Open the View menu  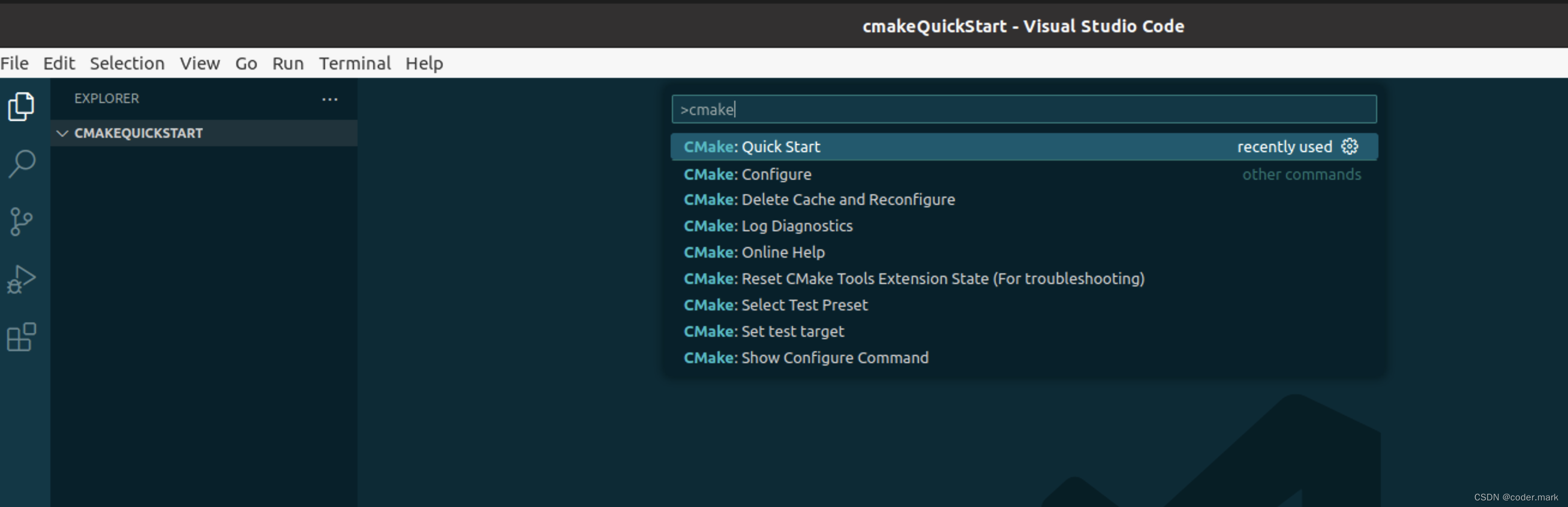point(200,63)
